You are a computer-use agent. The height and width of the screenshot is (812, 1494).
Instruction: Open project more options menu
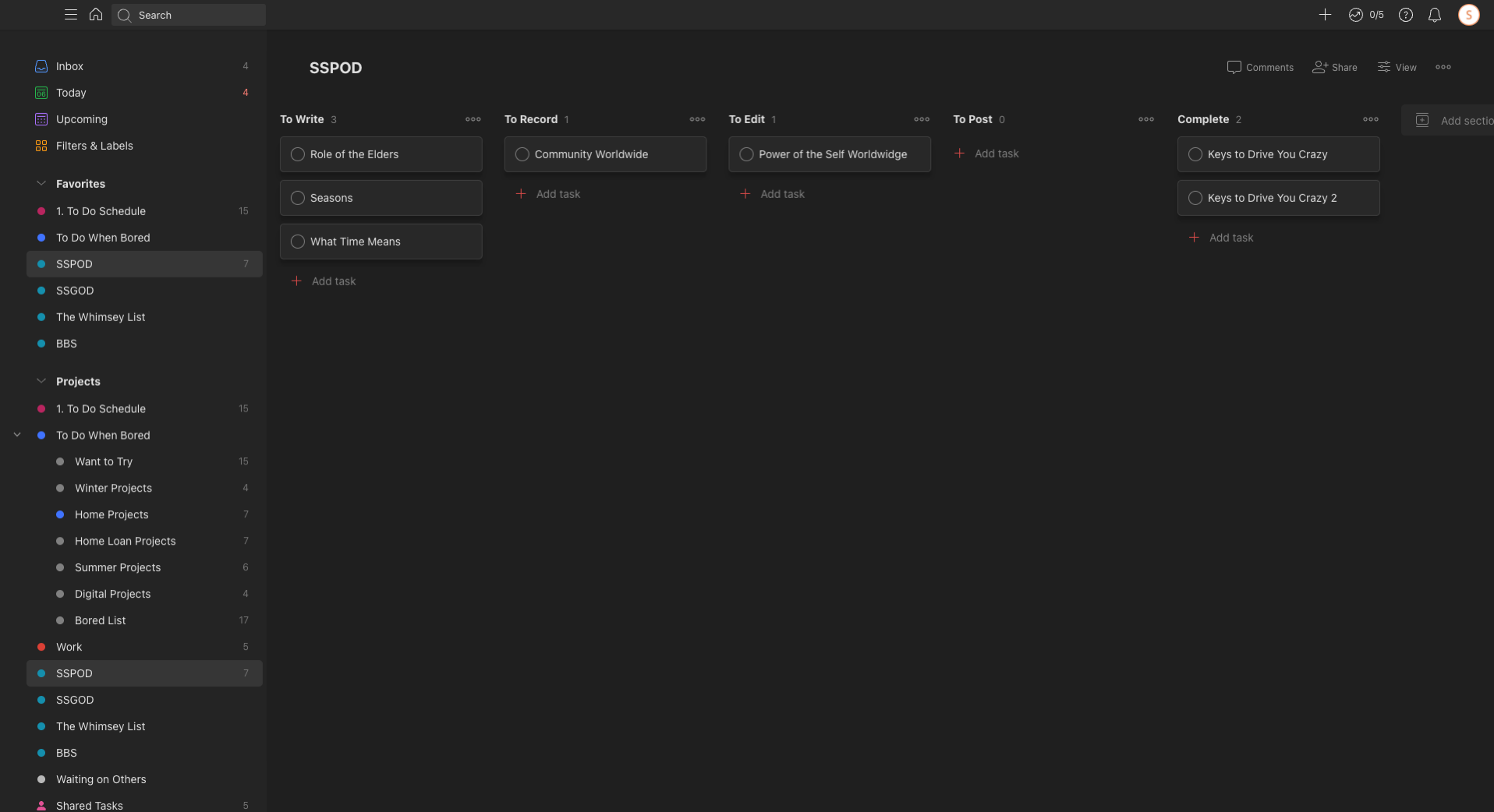pos(1443,67)
